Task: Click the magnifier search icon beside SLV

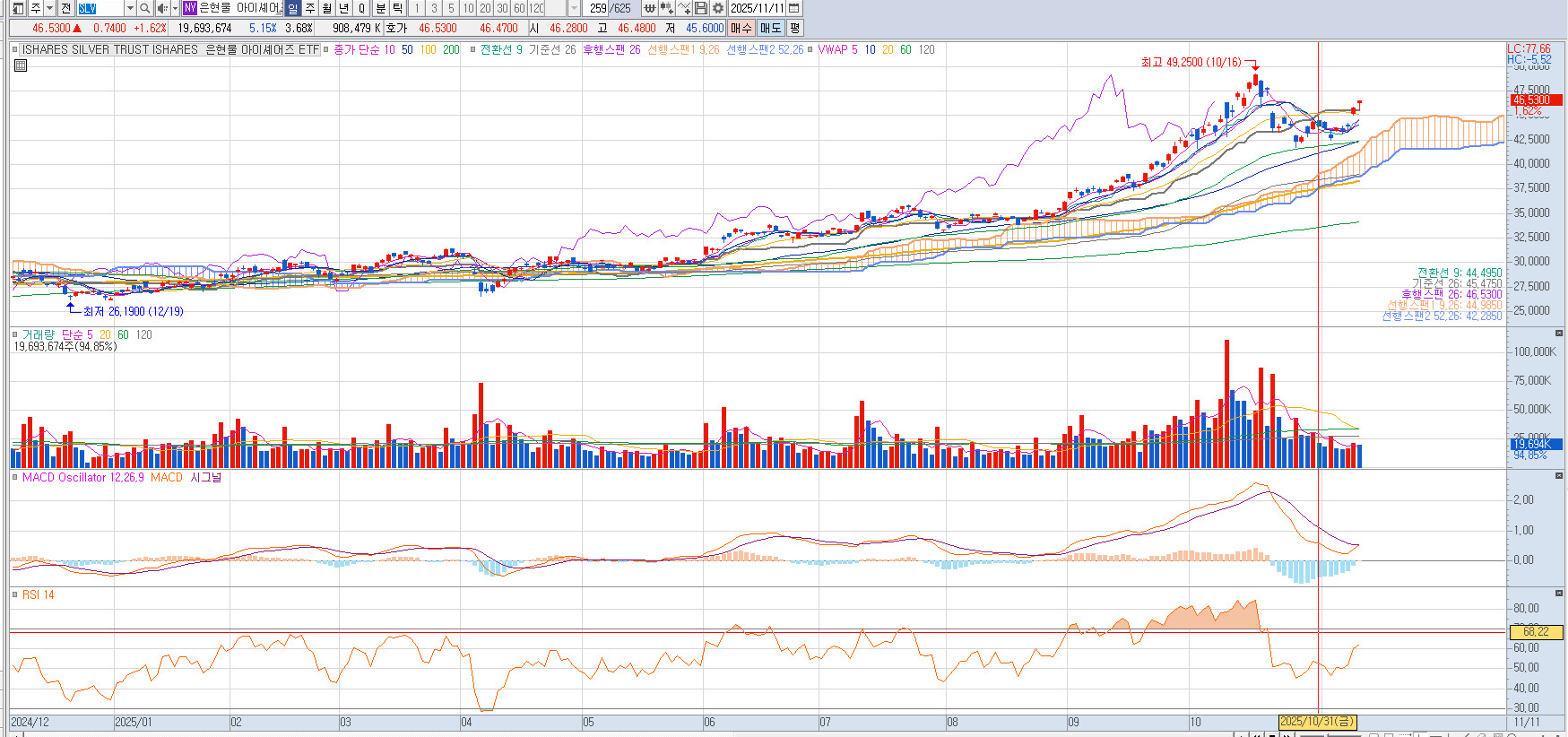Action: (144, 8)
